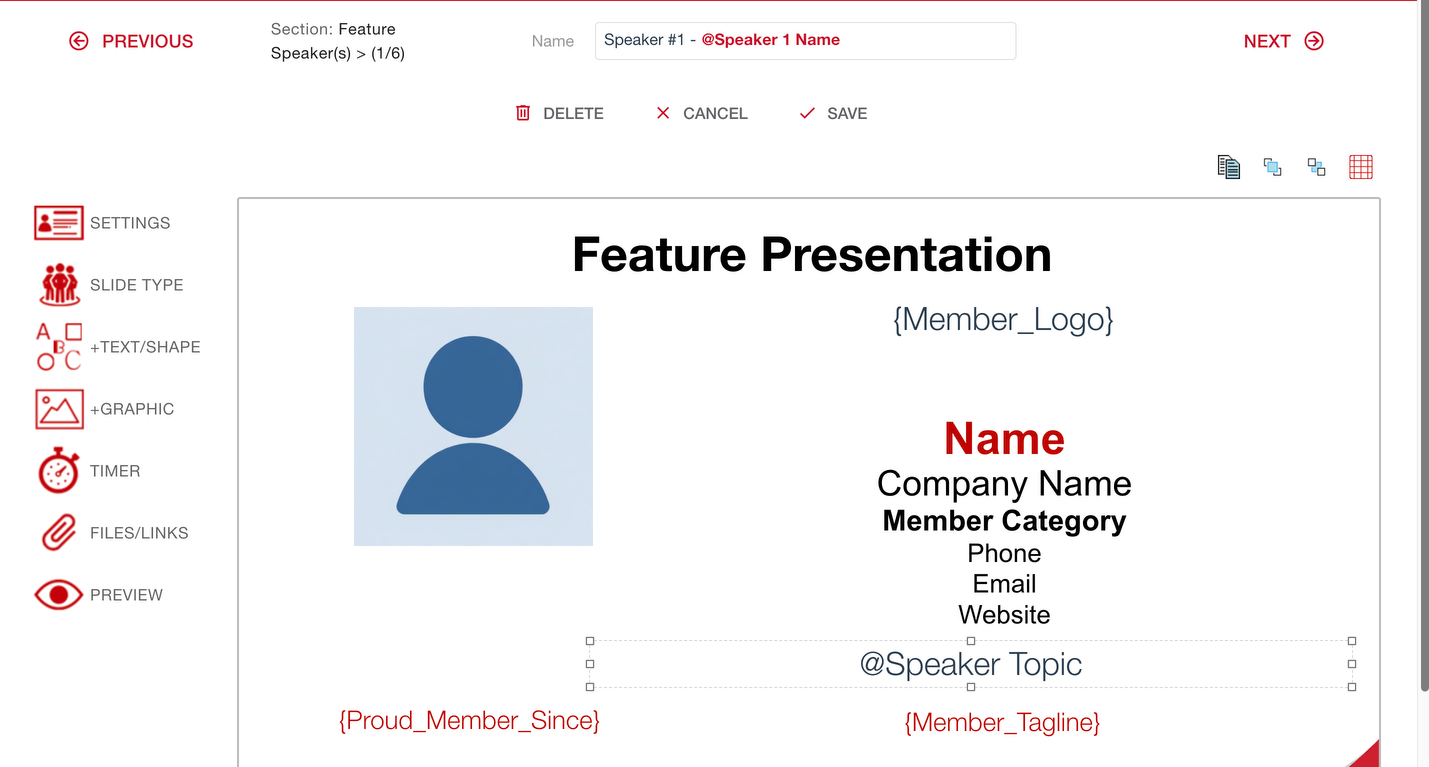
Task: Select the Email line on slide
Action: (1004, 584)
